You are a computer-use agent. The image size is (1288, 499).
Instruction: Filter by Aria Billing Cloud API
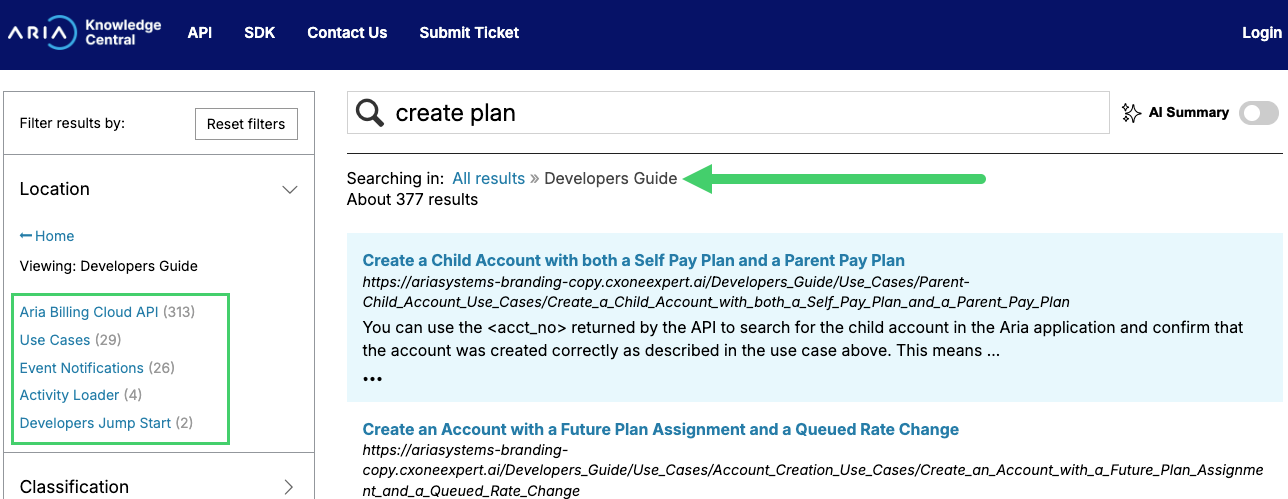[x=89, y=312]
